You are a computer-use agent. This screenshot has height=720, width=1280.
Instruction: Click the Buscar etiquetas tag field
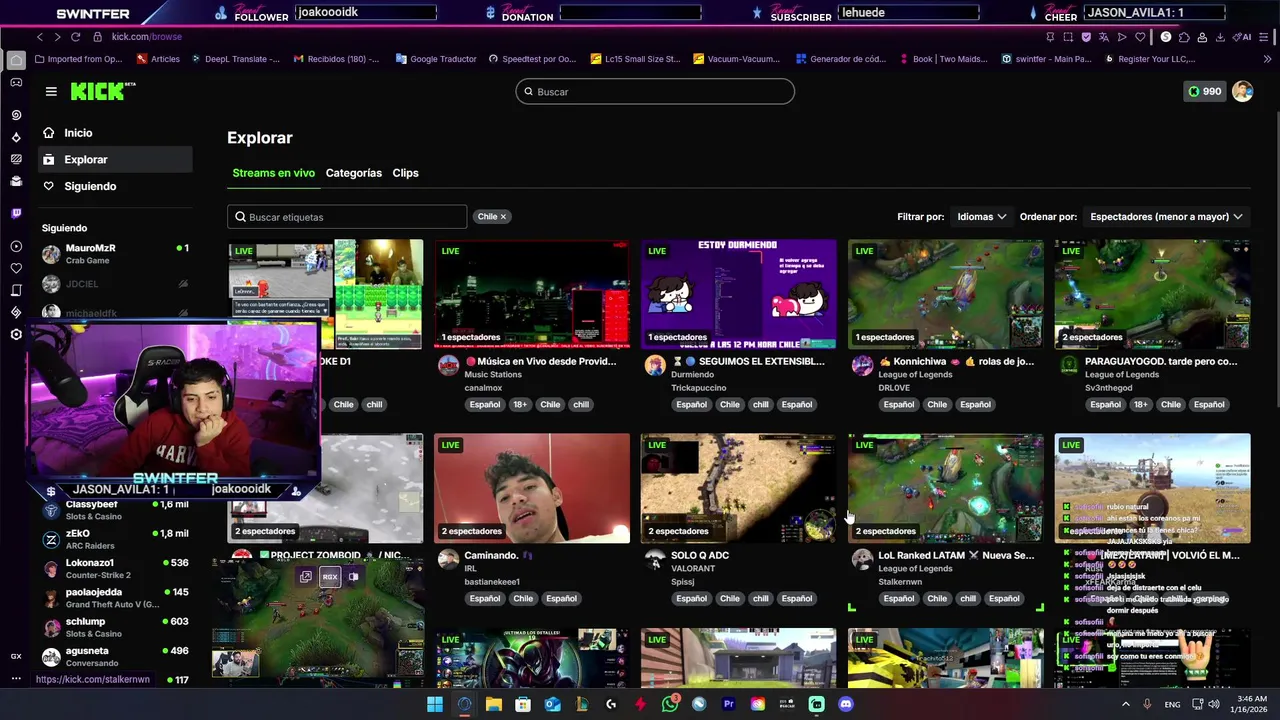pos(347,217)
